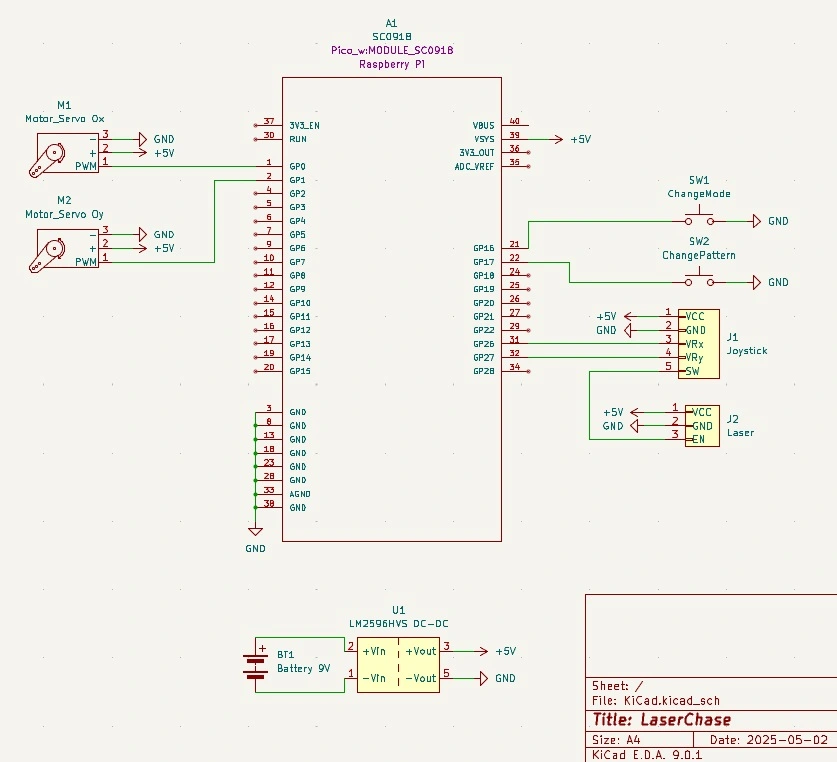Select the 'SC0918' label above the module

click(392, 37)
